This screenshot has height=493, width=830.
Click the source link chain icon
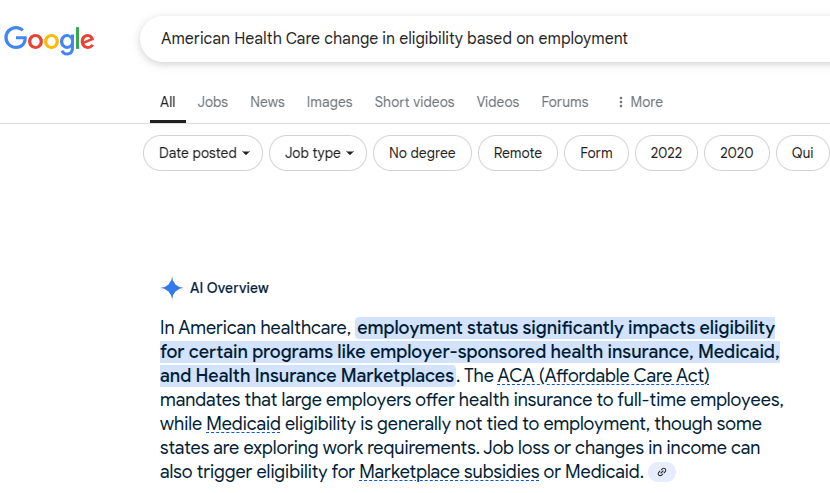(662, 472)
